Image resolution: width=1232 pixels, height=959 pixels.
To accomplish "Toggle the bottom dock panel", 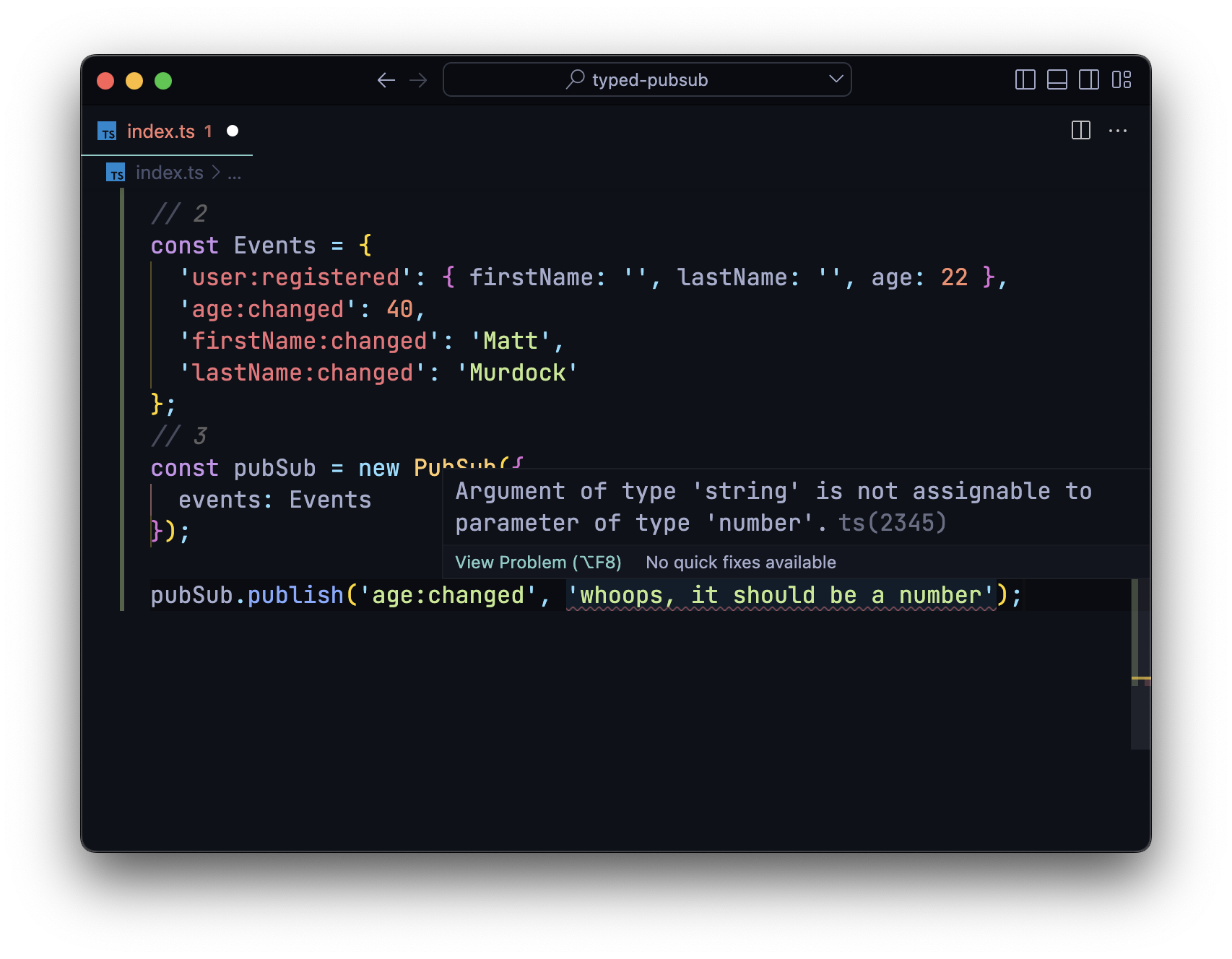I will (x=1057, y=81).
